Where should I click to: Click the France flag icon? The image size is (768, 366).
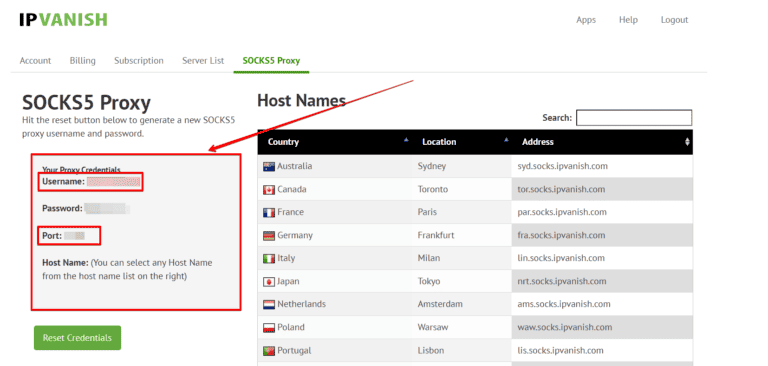click(268, 213)
